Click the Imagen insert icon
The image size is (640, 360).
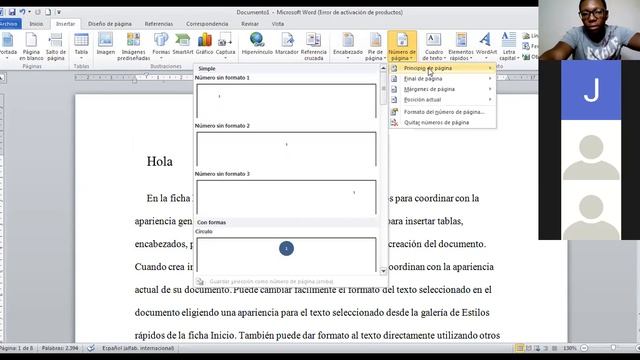[105, 44]
